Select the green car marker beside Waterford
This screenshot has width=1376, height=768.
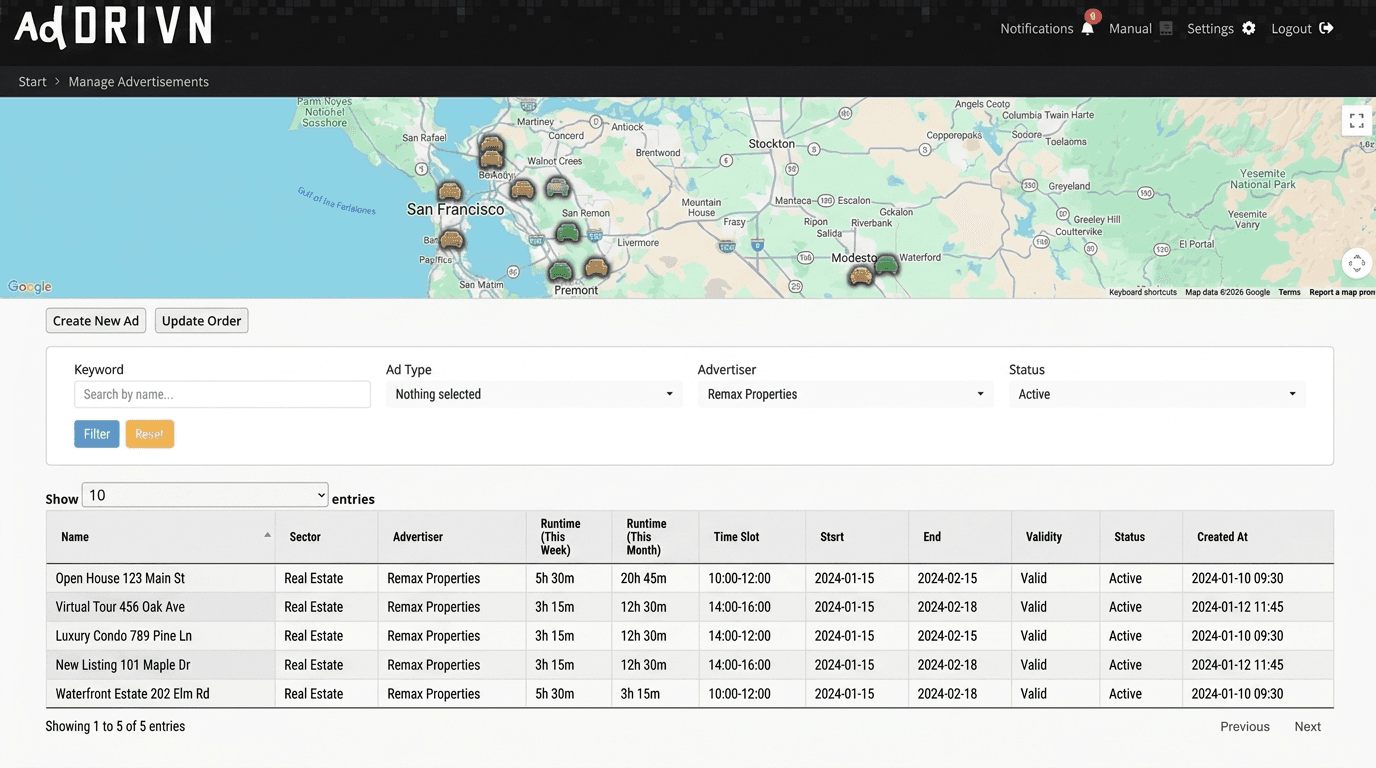886,264
